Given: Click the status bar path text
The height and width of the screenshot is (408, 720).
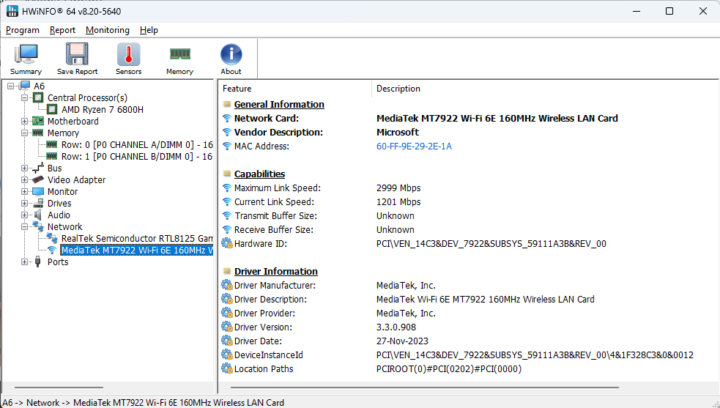Looking at the screenshot, I should coord(143,402).
